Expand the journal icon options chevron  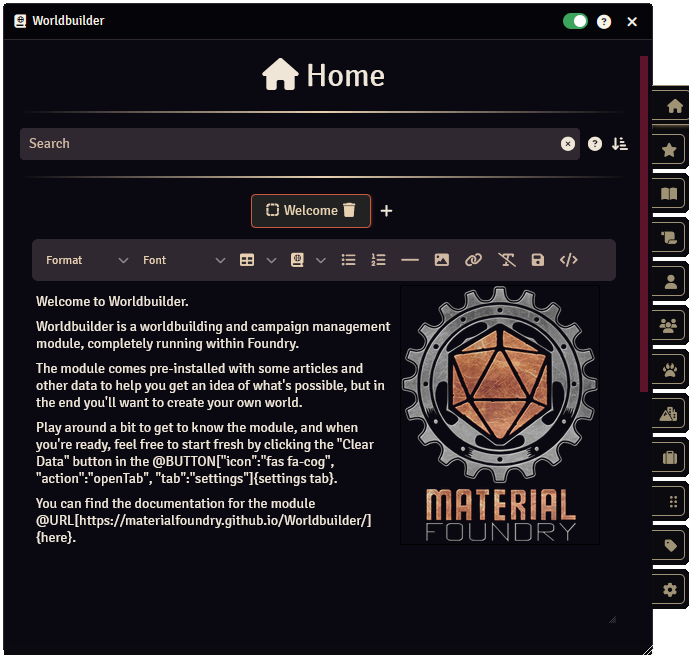click(321, 260)
